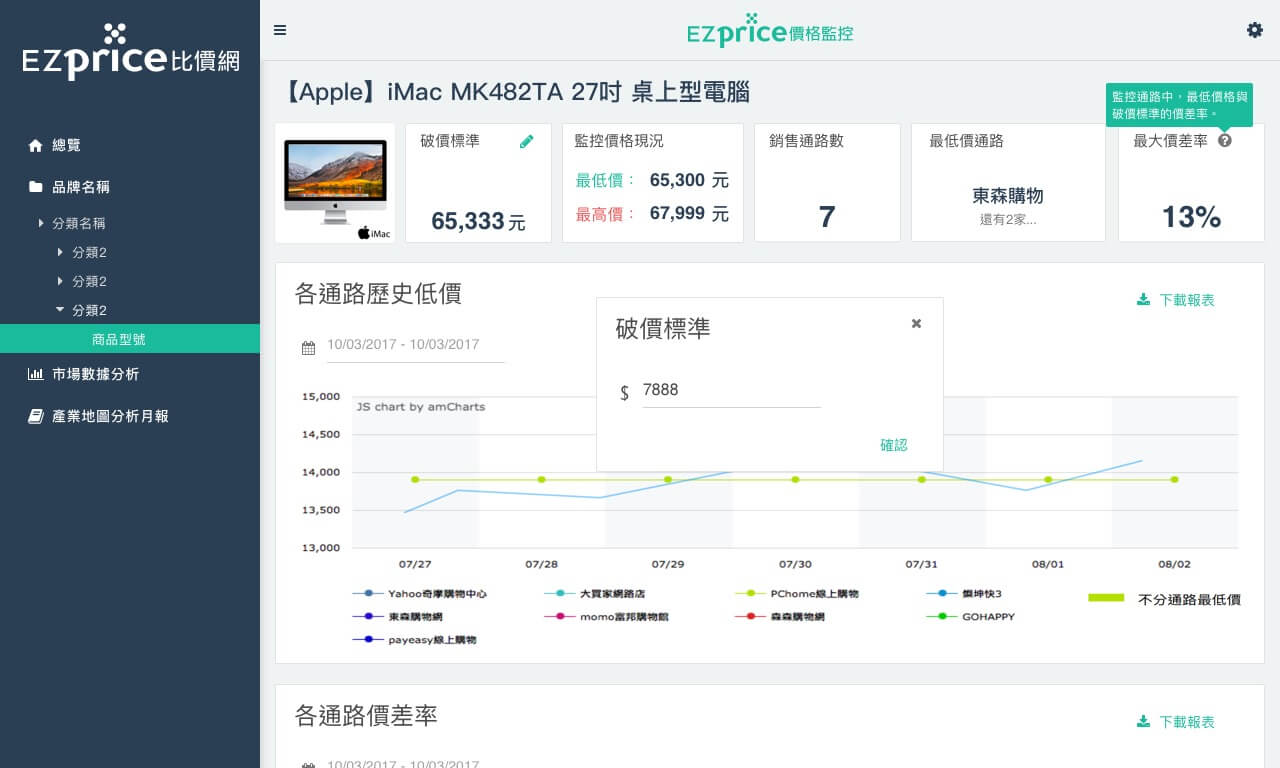Screen dimensions: 1280x768
Task: Close the 破價標準 dialog
Action: point(916,323)
